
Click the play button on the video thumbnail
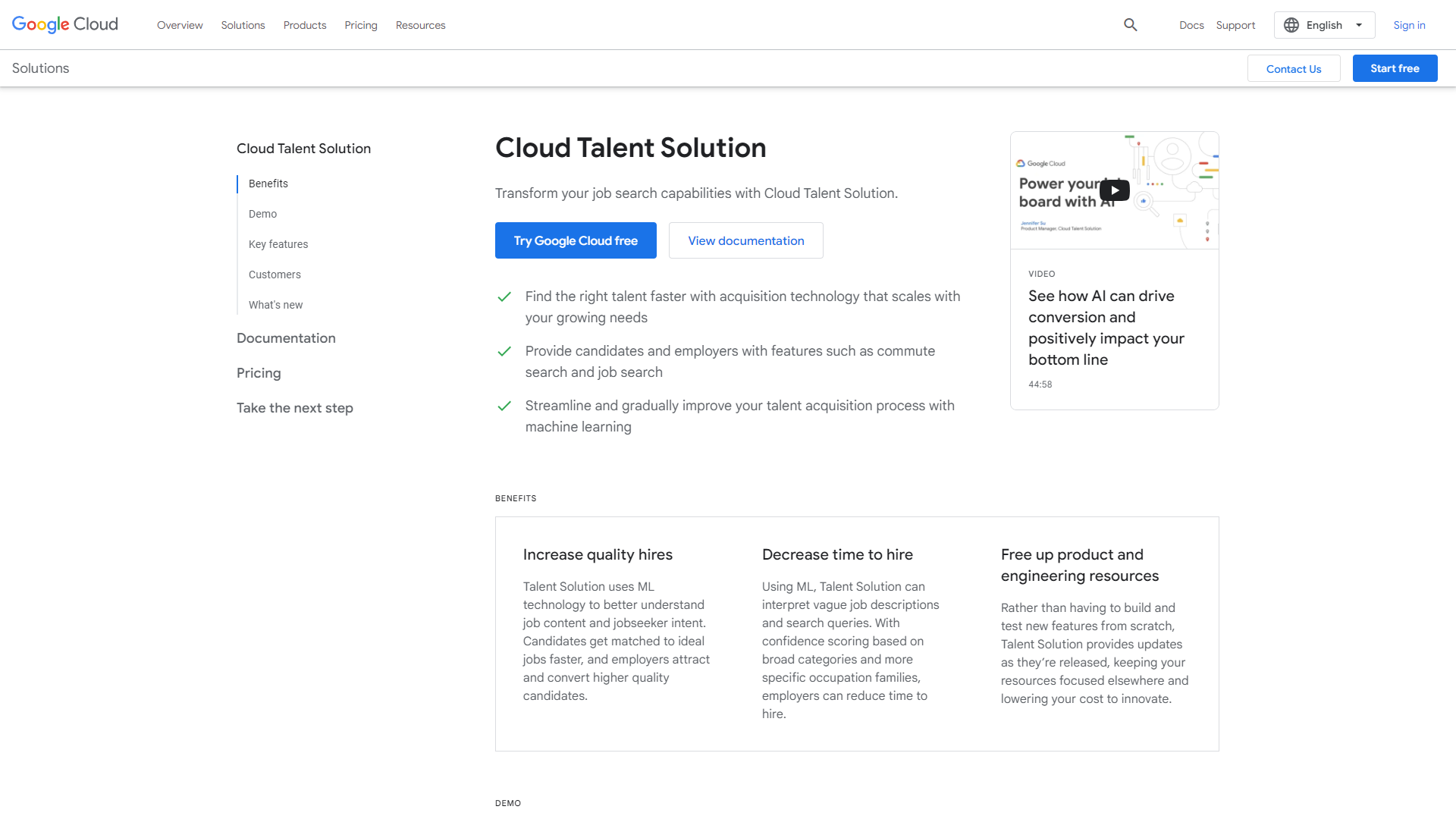[x=1113, y=190]
